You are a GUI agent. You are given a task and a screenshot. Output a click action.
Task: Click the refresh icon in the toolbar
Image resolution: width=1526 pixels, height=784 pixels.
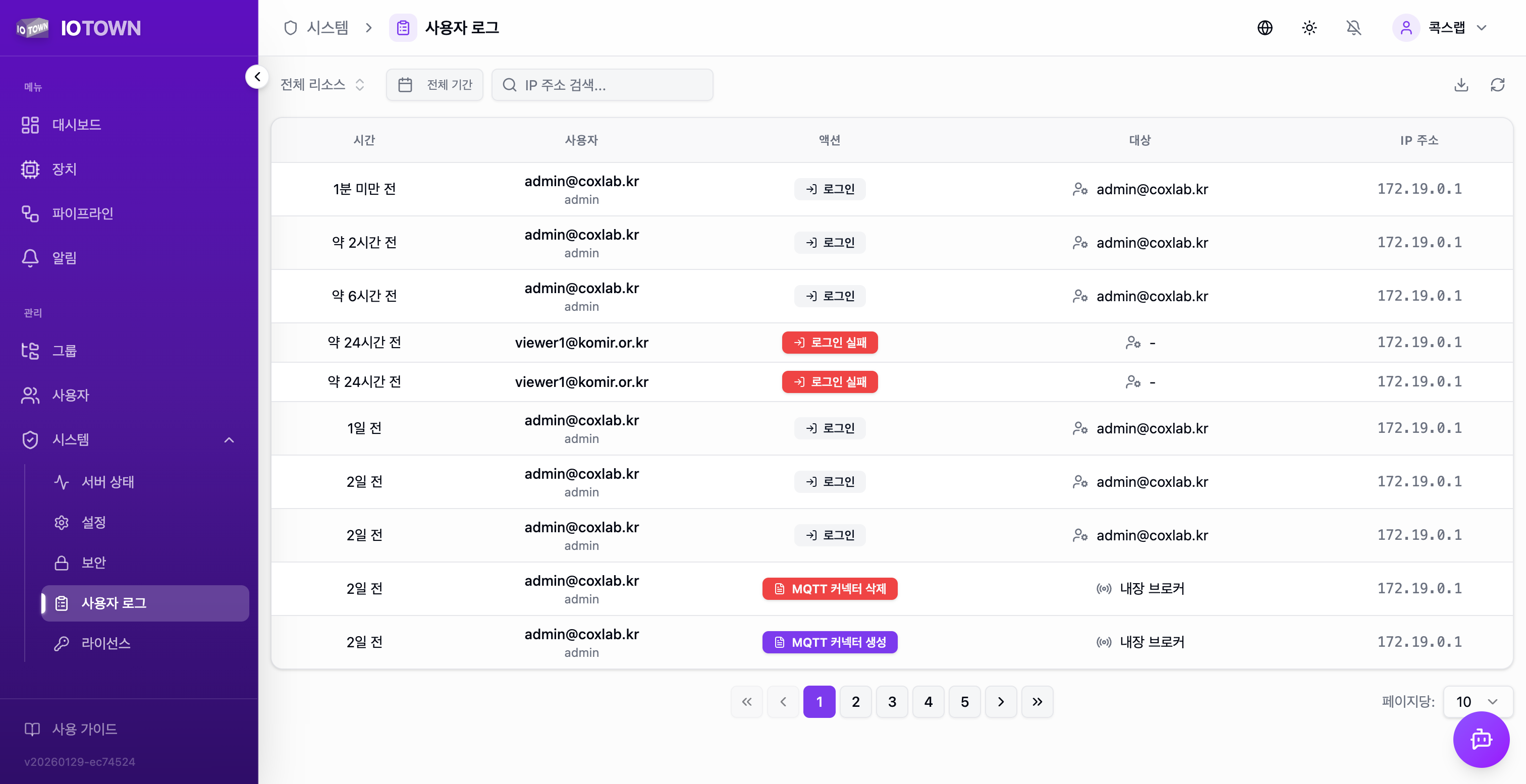[1498, 85]
